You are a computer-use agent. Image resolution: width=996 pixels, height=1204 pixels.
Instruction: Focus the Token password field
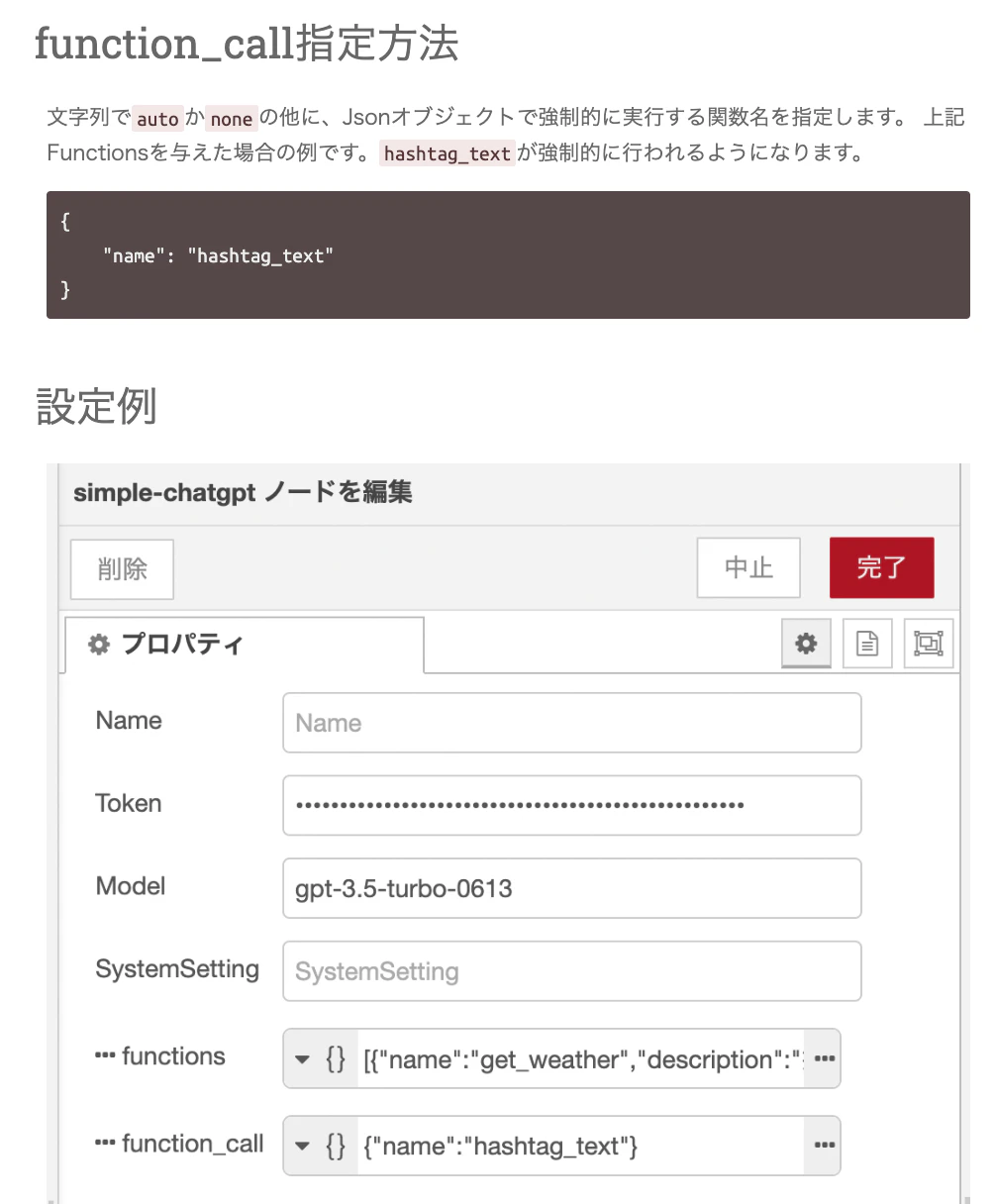click(x=571, y=805)
